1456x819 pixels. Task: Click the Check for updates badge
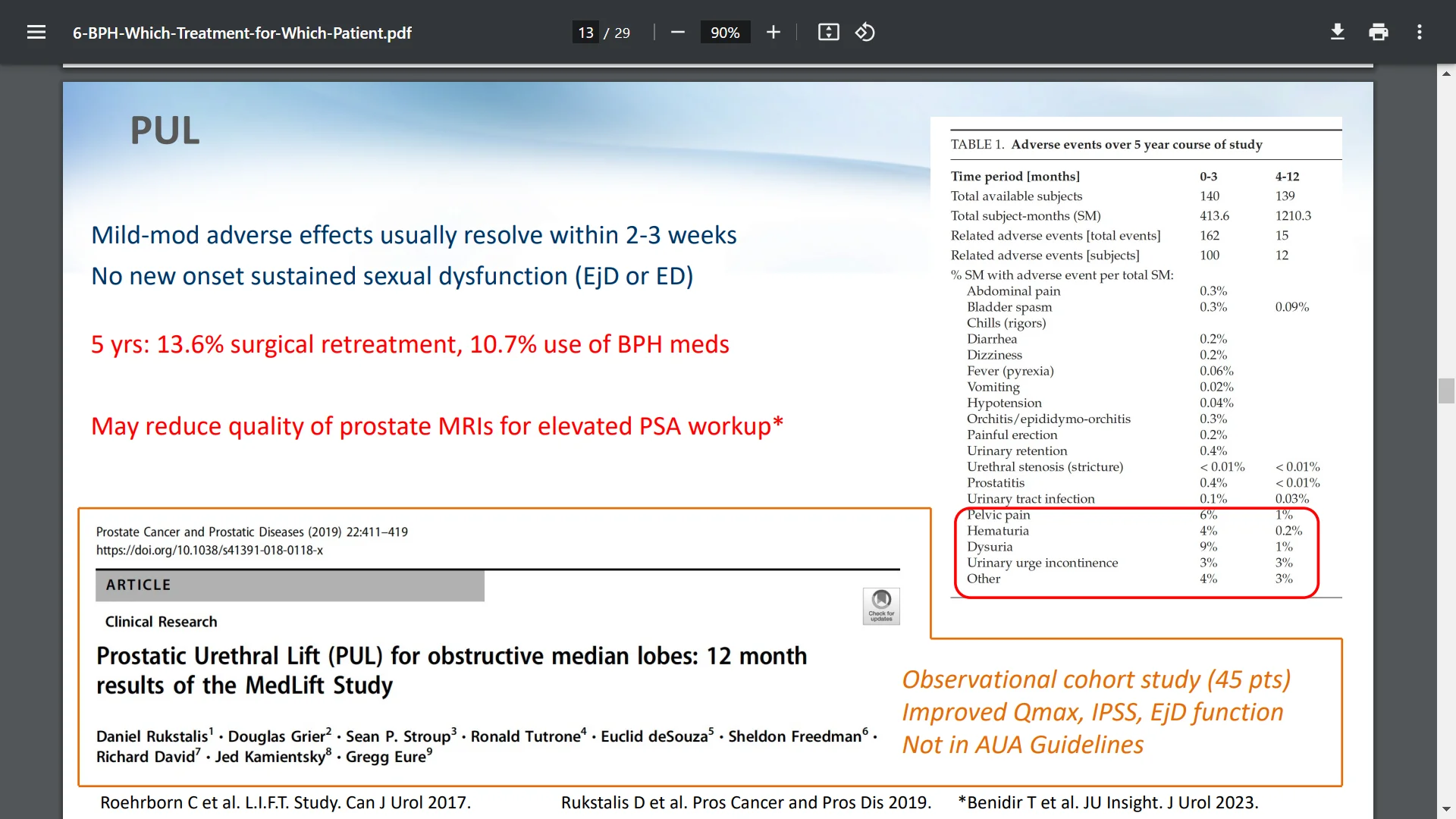click(x=881, y=606)
